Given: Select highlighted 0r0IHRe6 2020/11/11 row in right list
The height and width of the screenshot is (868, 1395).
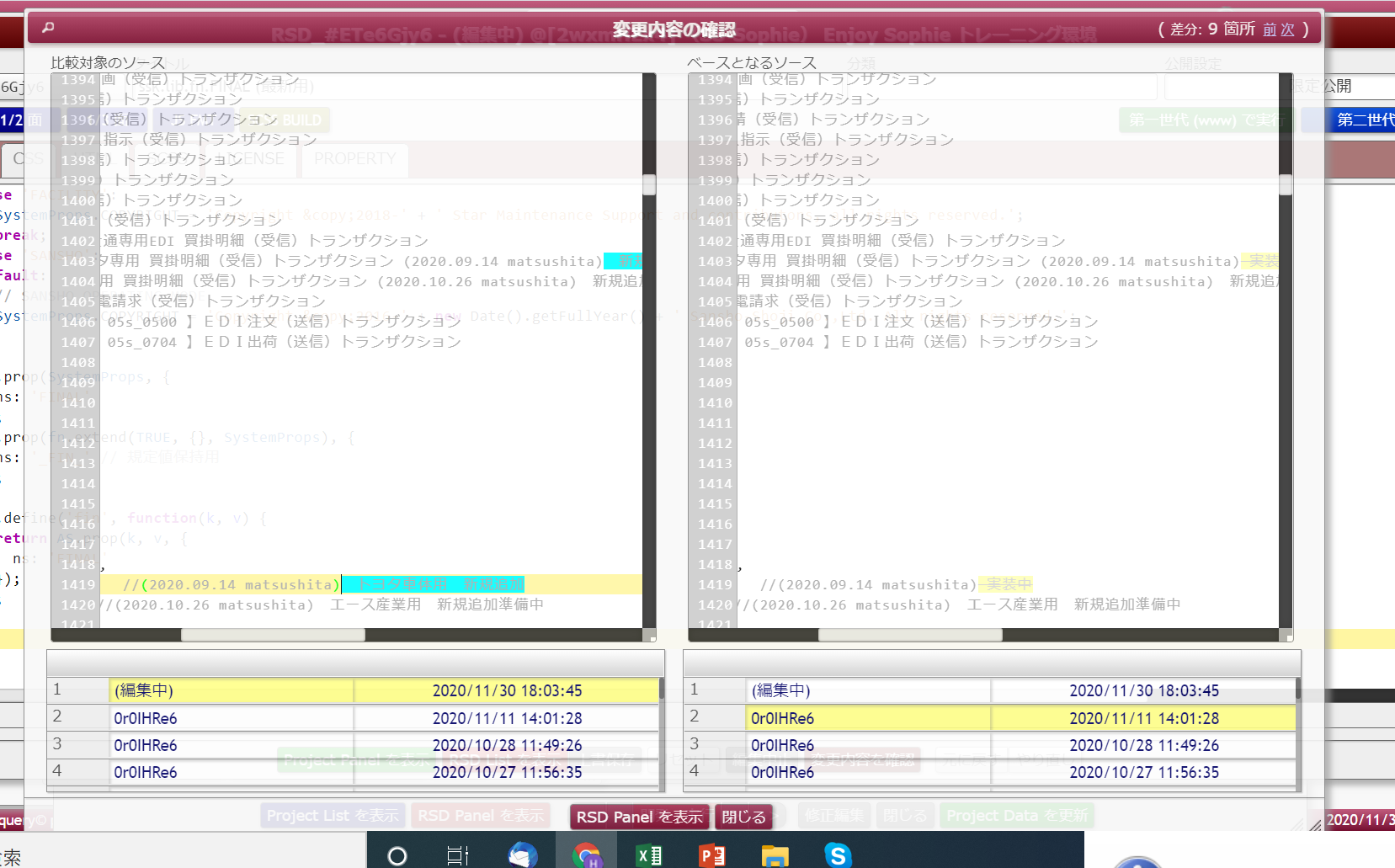Looking at the screenshot, I should tap(990, 718).
